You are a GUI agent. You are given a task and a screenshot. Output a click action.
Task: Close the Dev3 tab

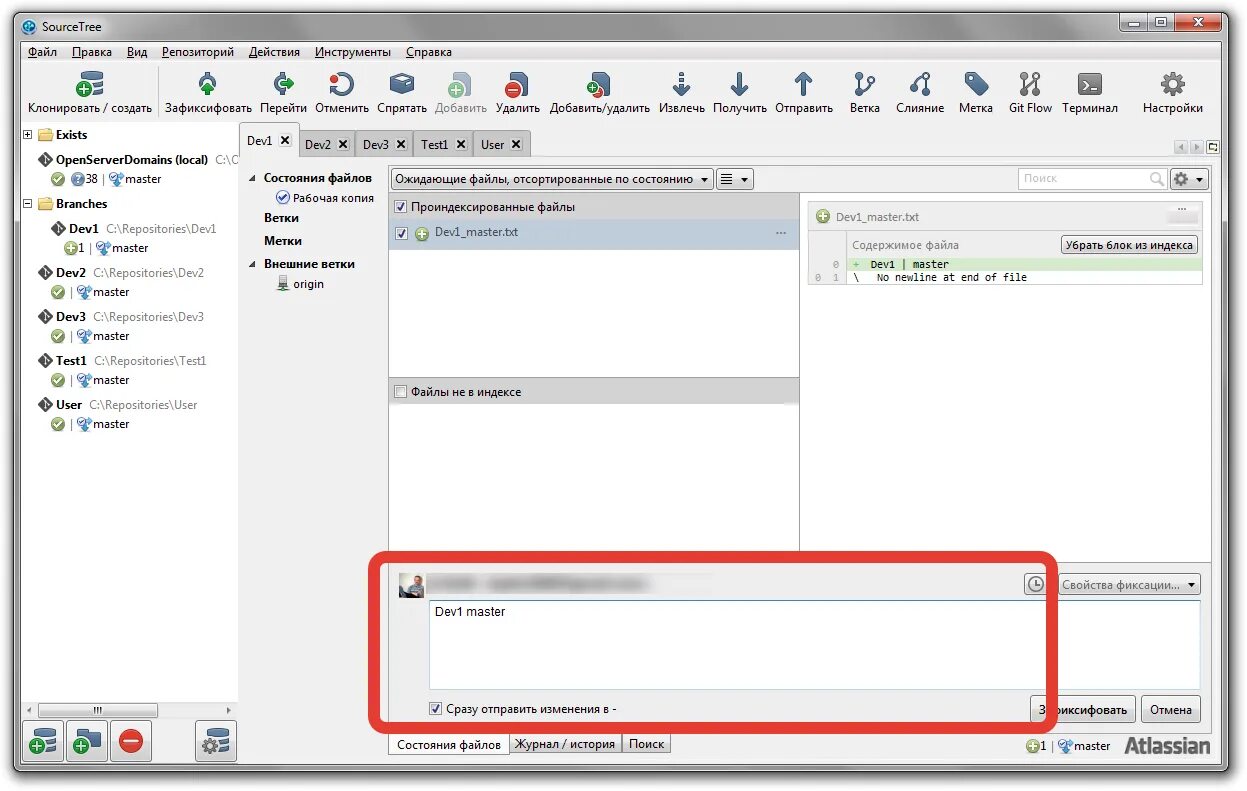click(x=401, y=144)
